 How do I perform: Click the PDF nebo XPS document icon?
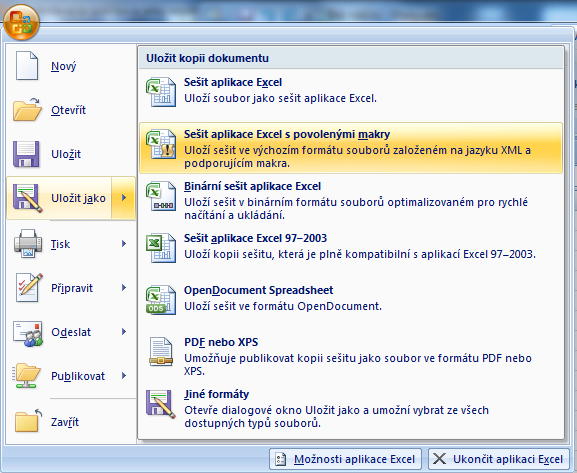161,352
